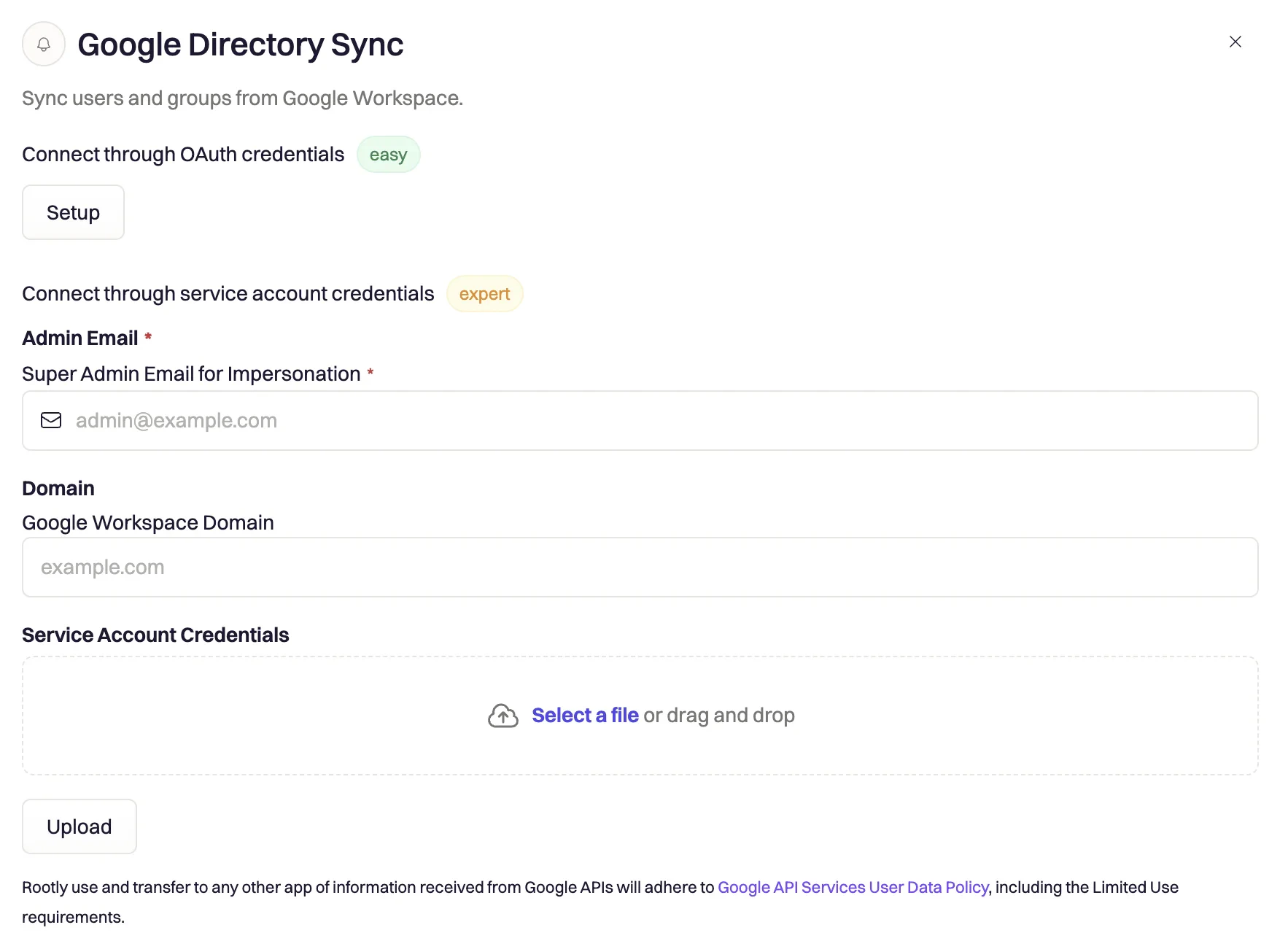Screen dimensions: 1288x941
Task: Click the cloud upload icon in the dropzone
Action: point(503,716)
